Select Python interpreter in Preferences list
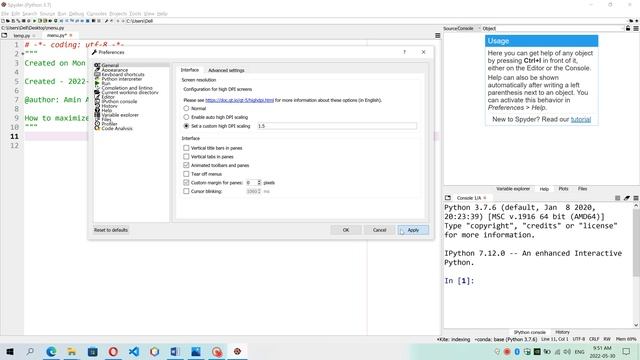 coord(122,79)
